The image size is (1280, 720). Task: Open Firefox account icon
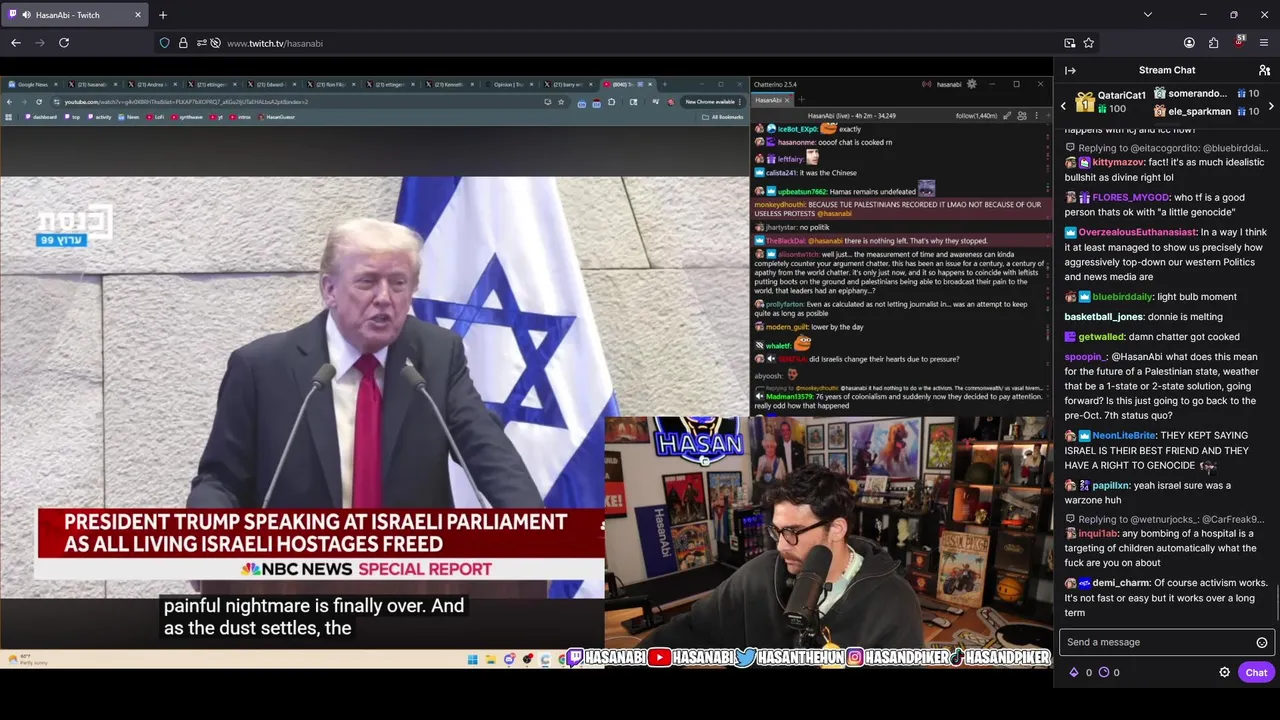pos(1189,43)
